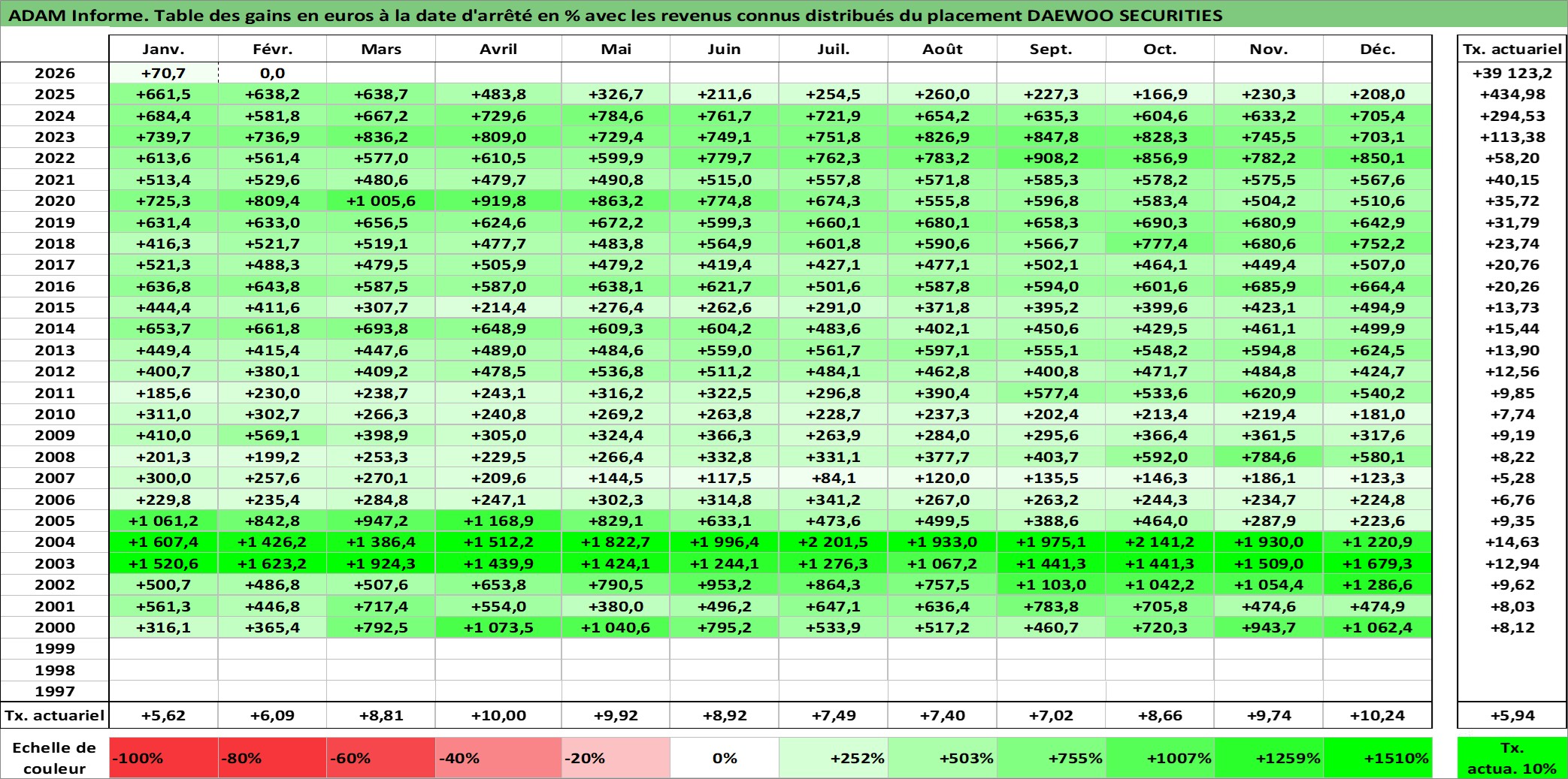Click the cell showing +569,1

click(x=272, y=435)
